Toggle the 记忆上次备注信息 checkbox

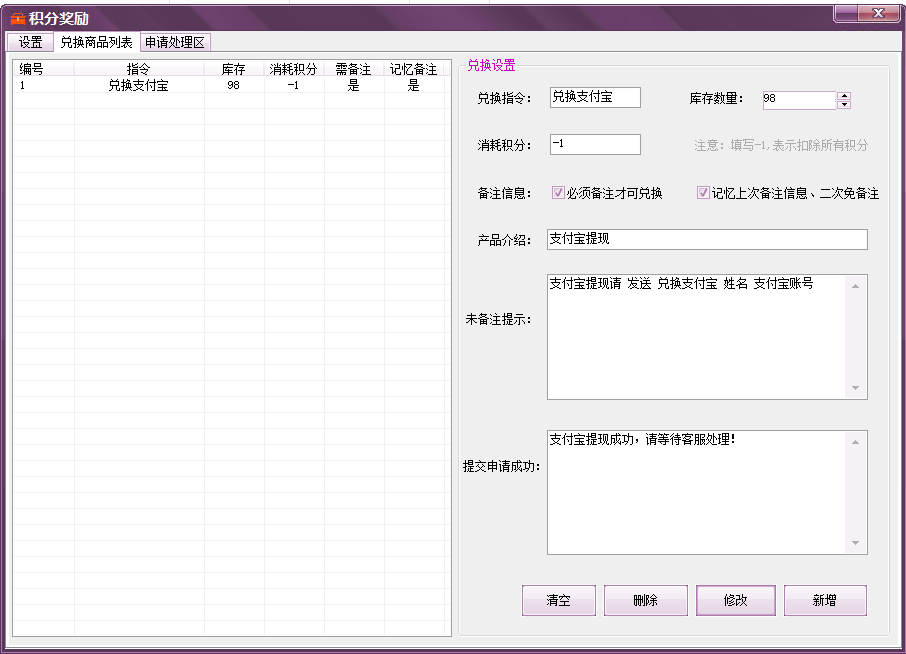pos(703,193)
